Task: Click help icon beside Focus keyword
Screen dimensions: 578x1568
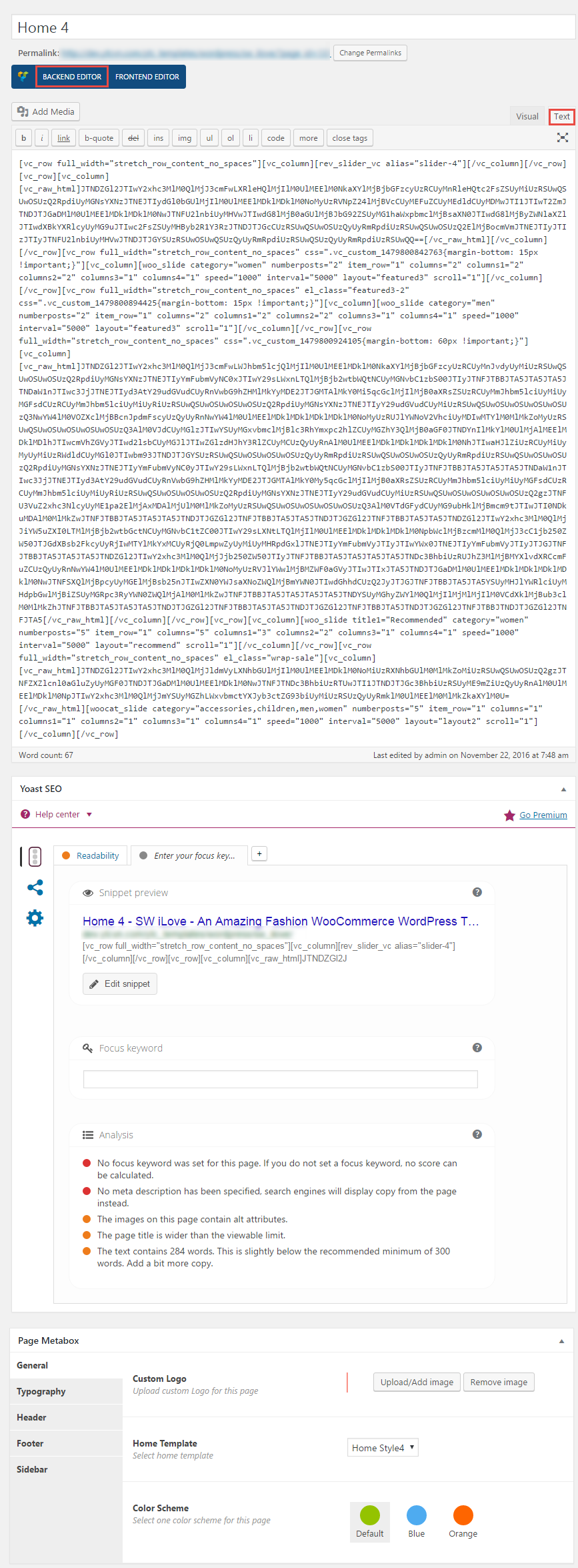Action: tap(477, 1048)
